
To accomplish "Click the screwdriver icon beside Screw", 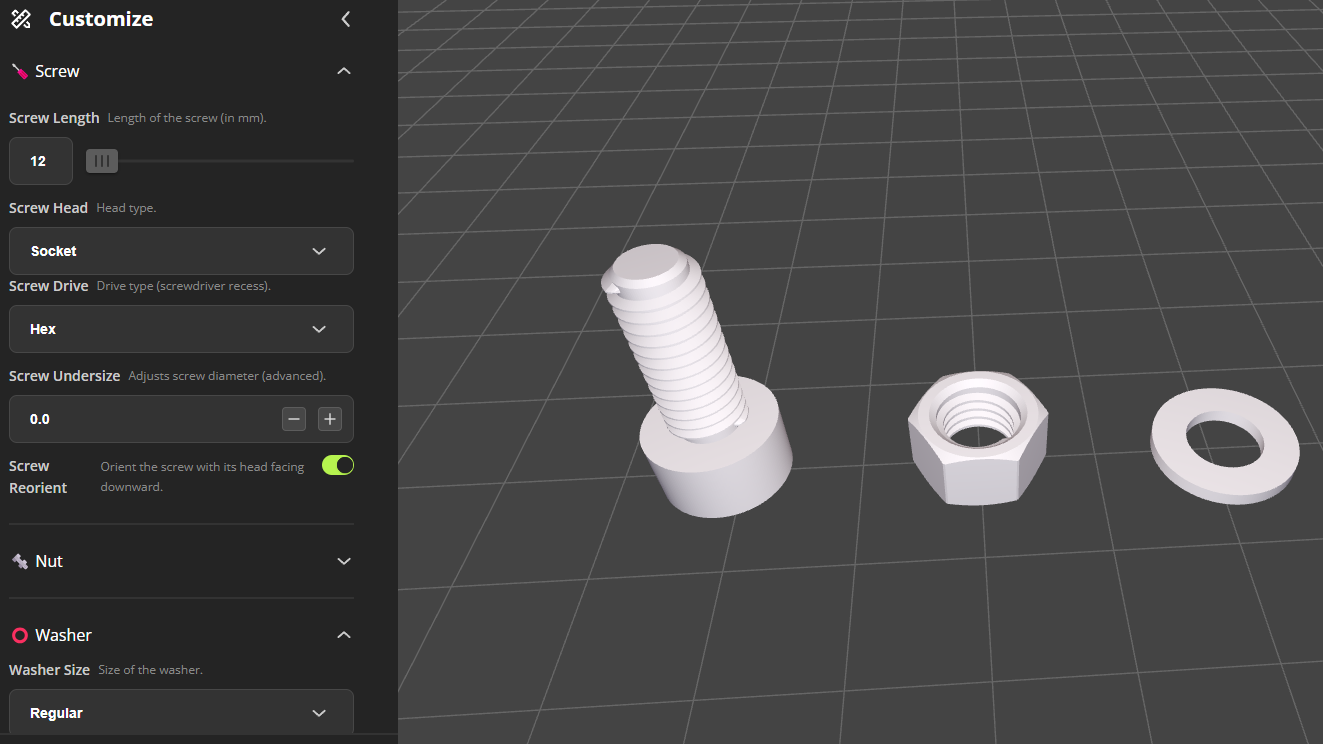I will (x=19, y=72).
